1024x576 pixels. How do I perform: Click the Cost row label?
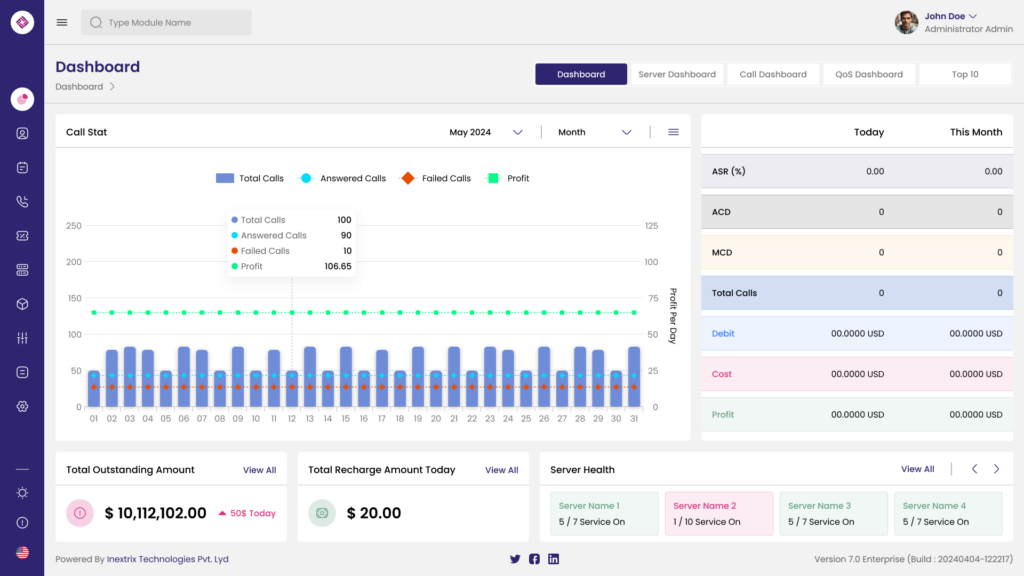click(722, 374)
